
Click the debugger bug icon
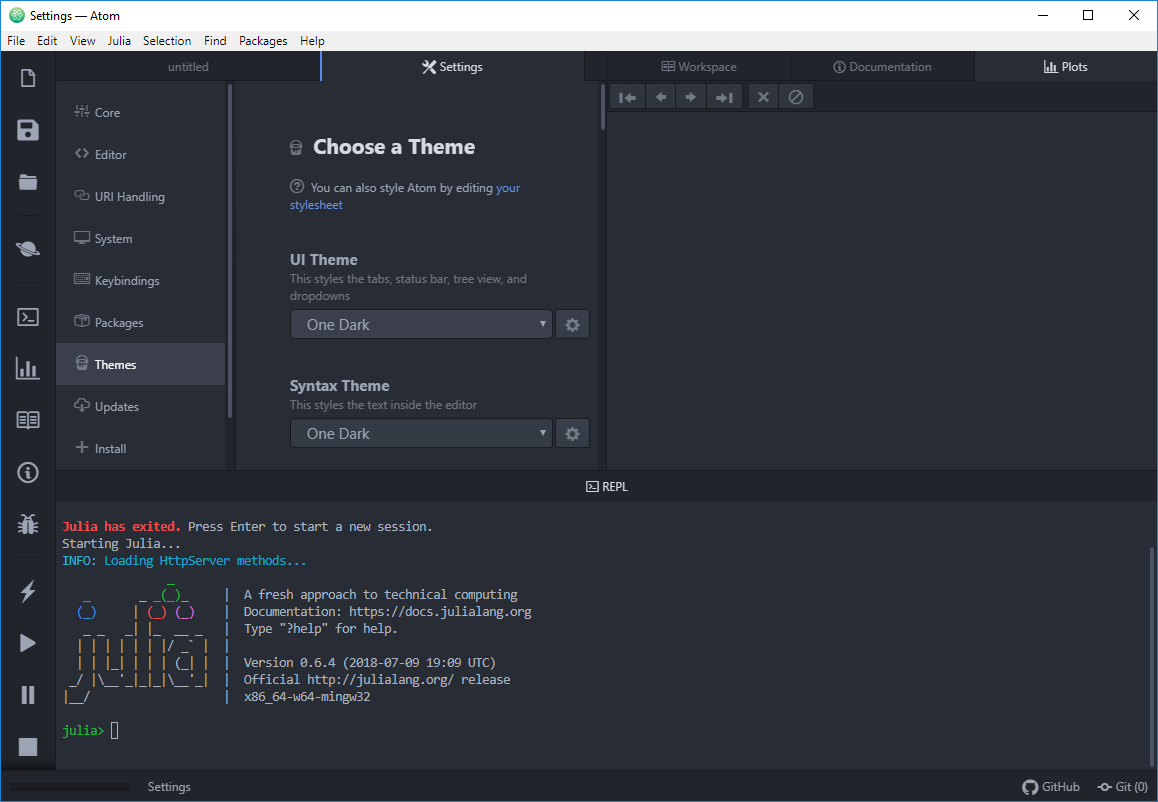[28, 523]
